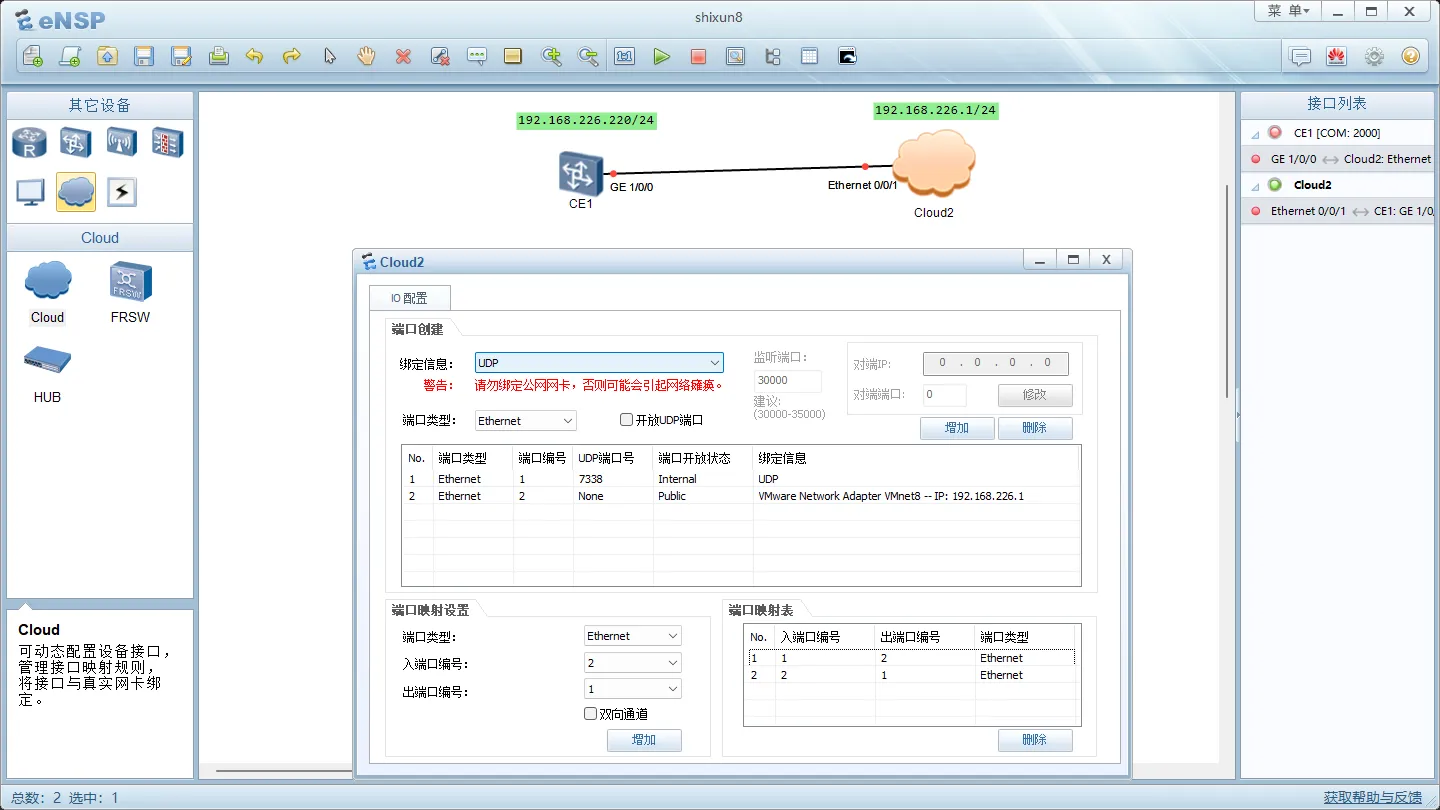Image resolution: width=1440 pixels, height=810 pixels.
Task: Click the red X delete tool
Action: coord(403,56)
